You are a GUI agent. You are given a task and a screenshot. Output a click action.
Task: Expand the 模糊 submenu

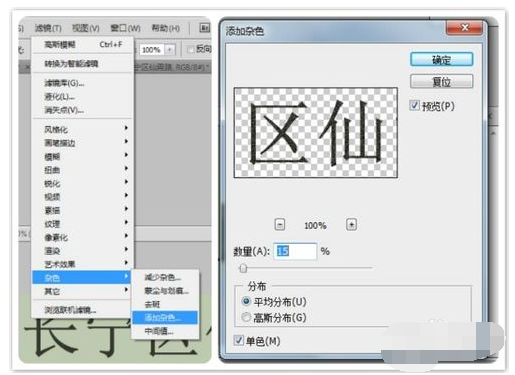(83, 156)
